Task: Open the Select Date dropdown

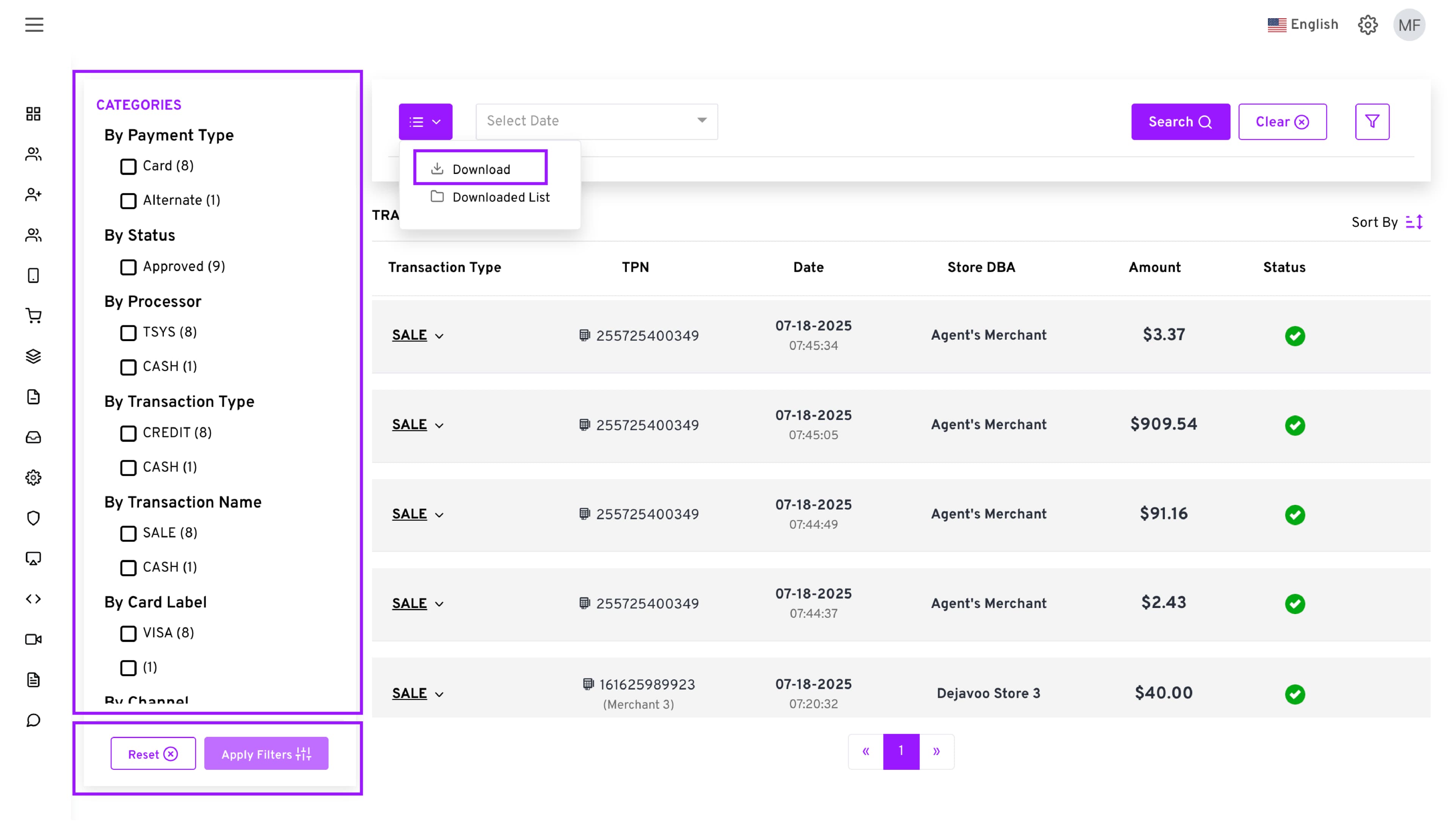Action: tap(596, 122)
